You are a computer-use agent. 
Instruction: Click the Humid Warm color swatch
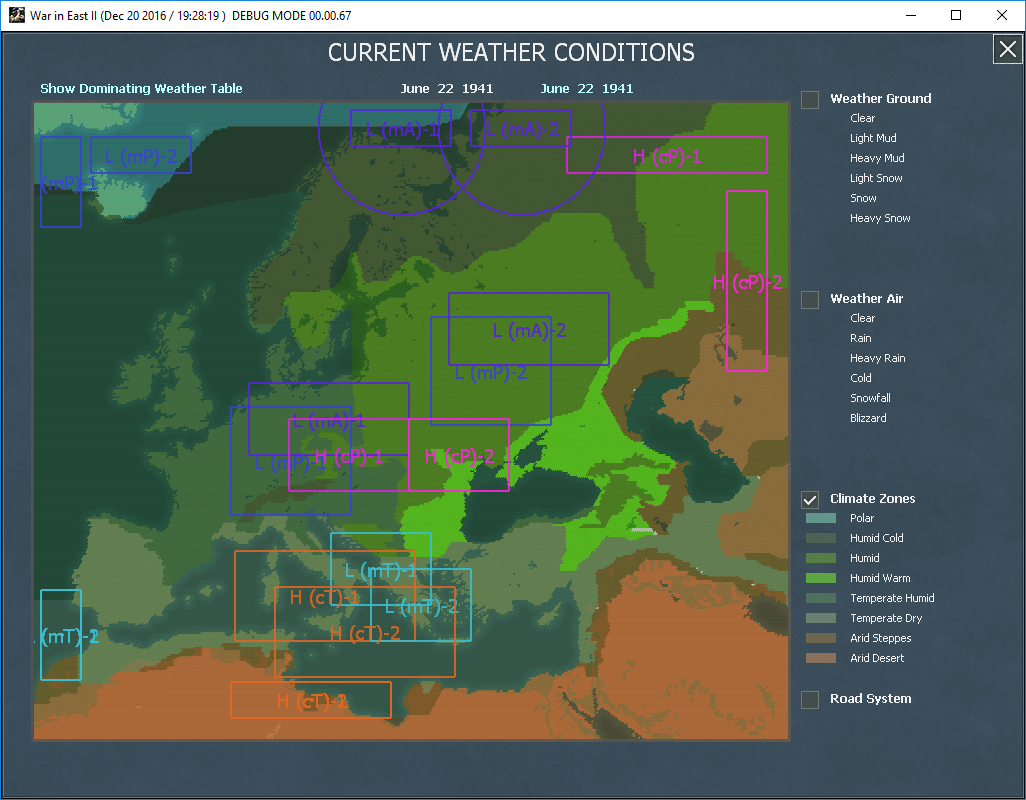point(821,578)
